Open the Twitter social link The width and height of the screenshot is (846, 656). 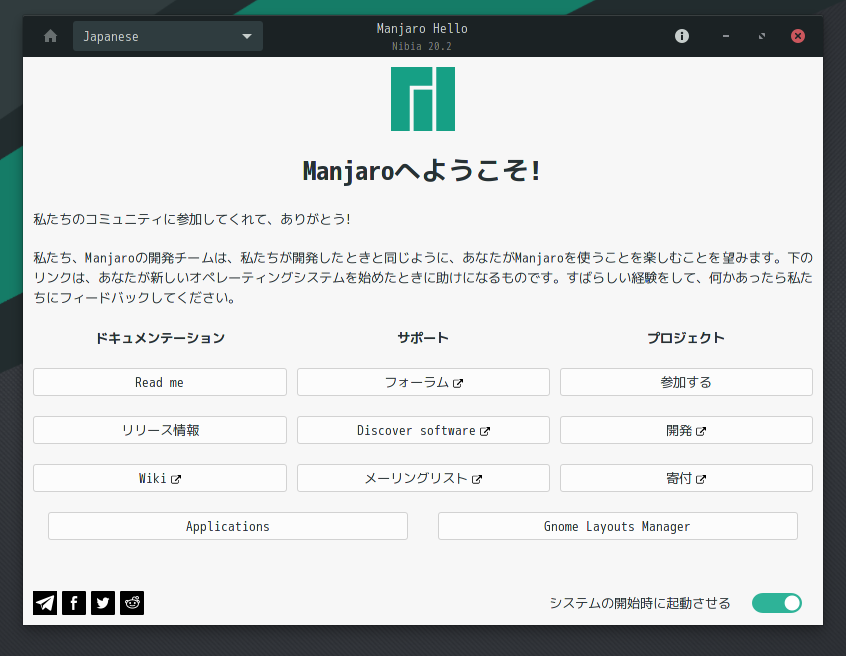103,603
